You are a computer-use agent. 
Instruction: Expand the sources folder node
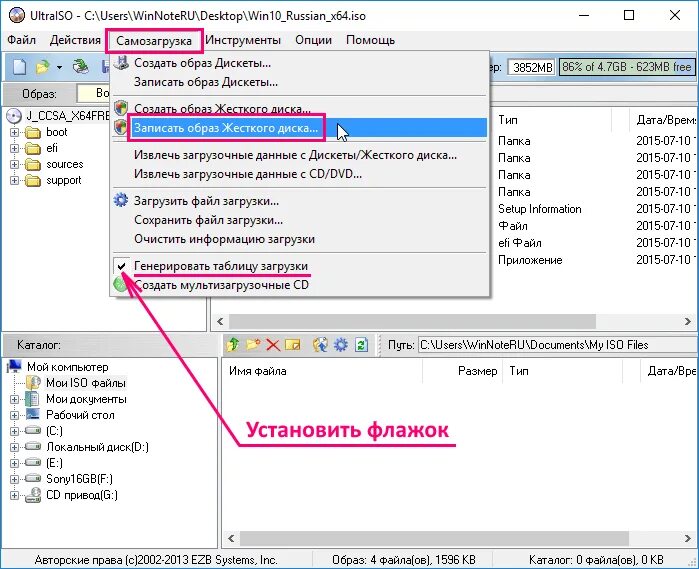pyautogui.click(x=14, y=165)
